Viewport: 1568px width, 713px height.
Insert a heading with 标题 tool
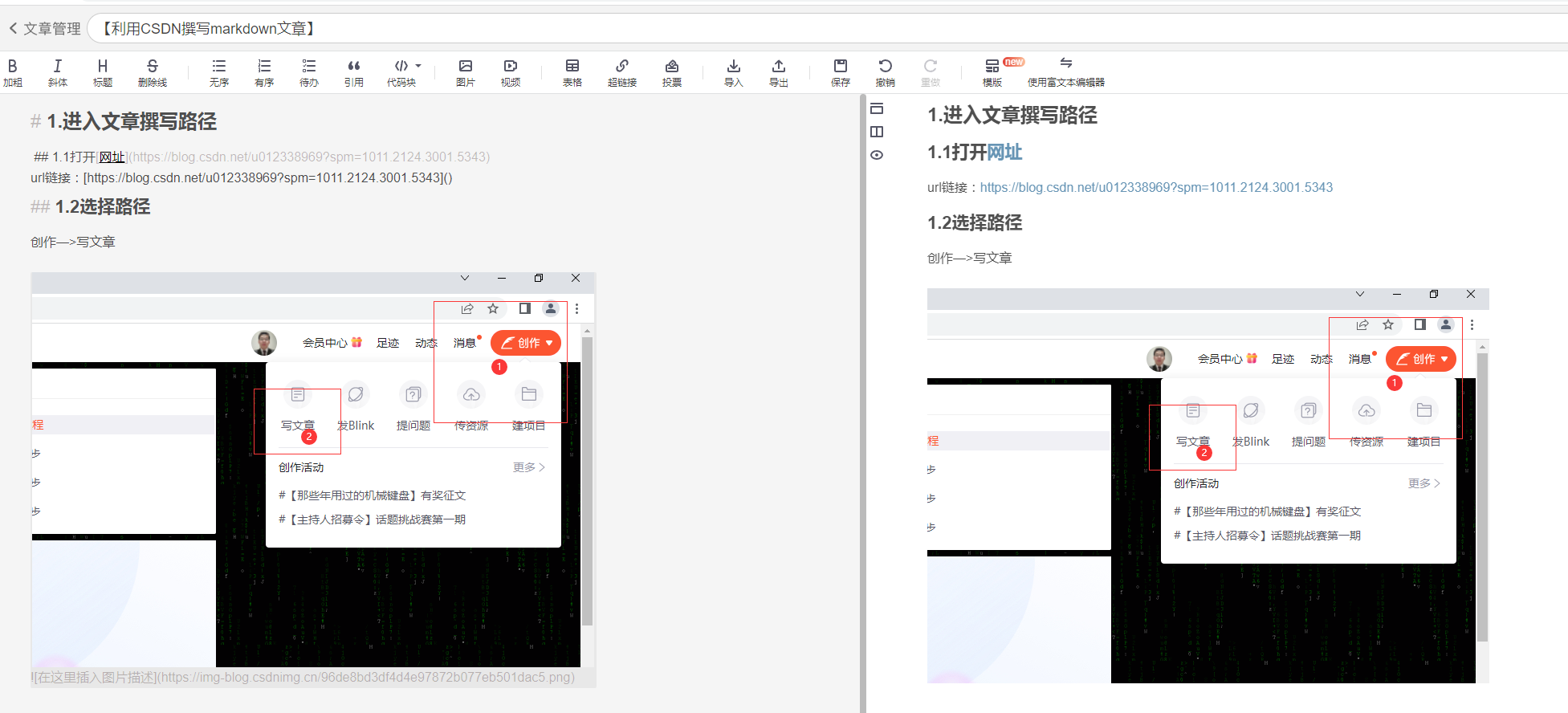[x=103, y=72]
